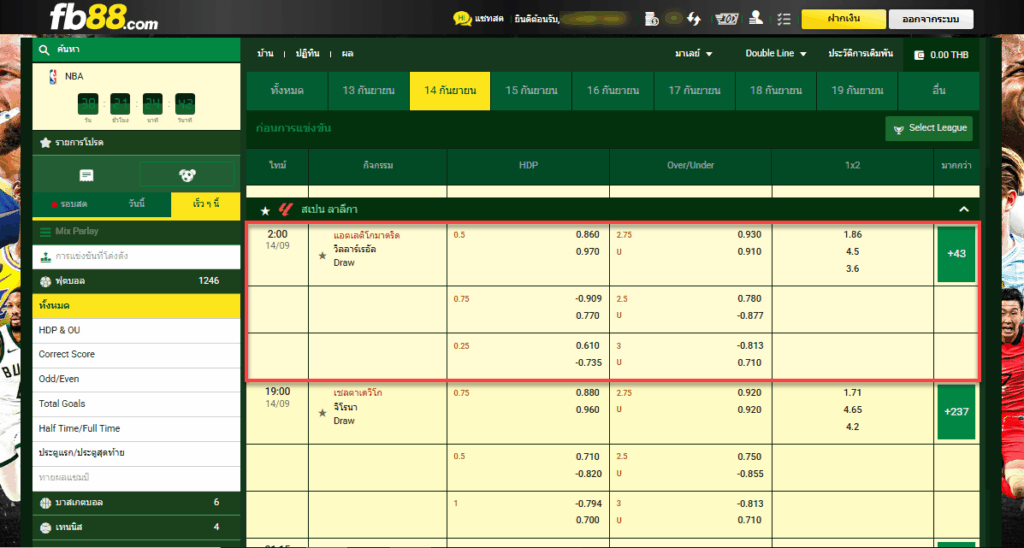Image resolution: width=1024 pixels, height=548 pixels.
Task: Open ประวัติการเดิมพัน bet history
Action: [x=861, y=54]
